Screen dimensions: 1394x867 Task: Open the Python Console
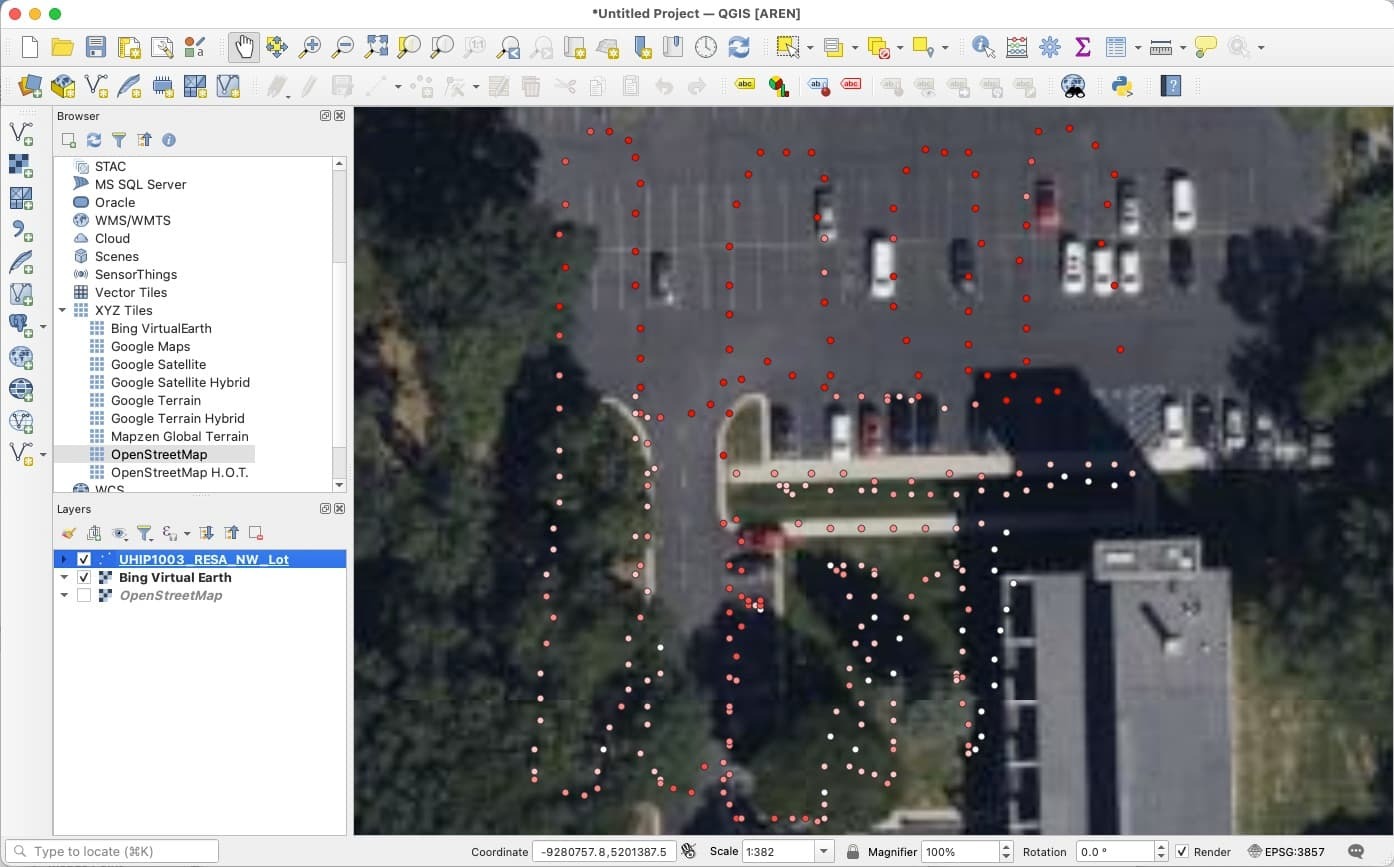point(1122,86)
